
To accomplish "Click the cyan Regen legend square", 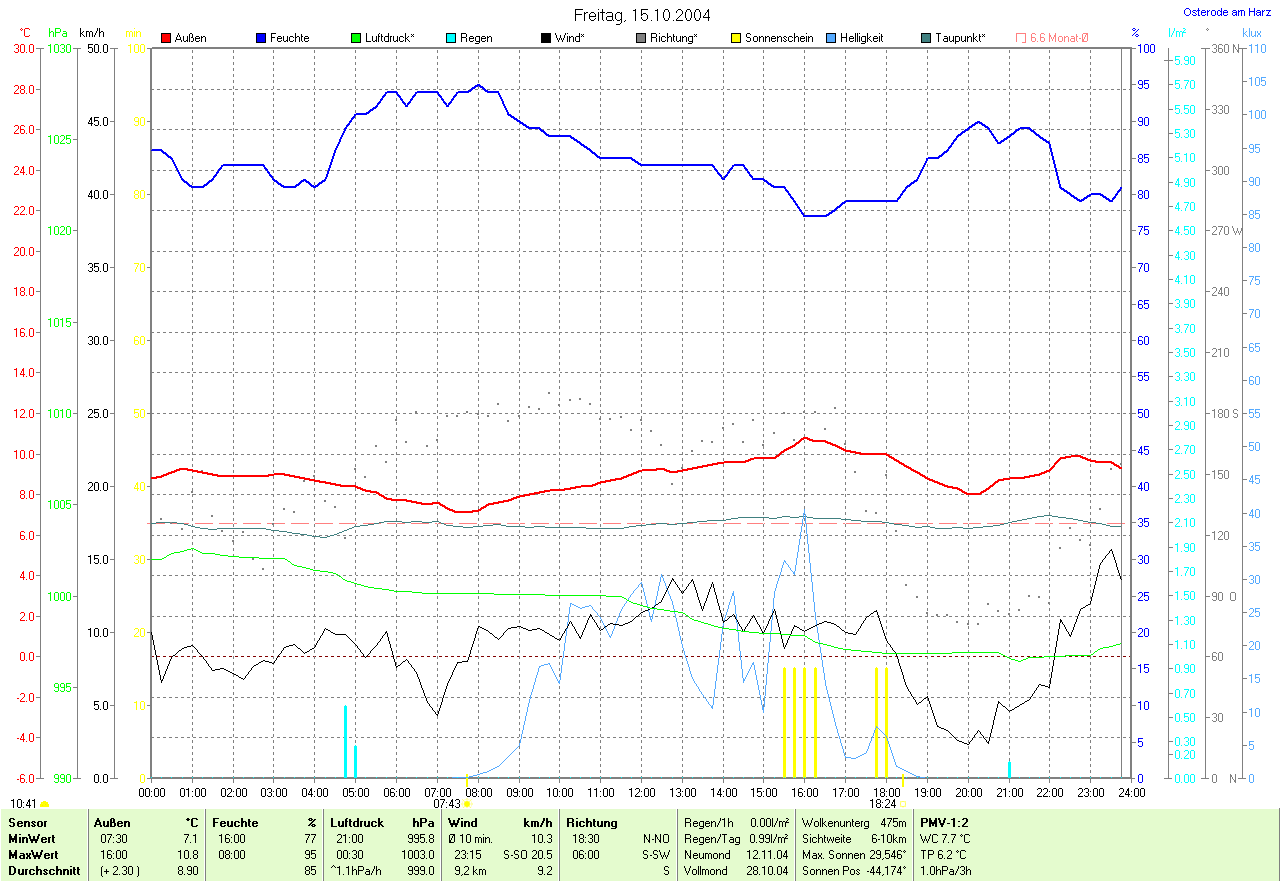I will pyautogui.click(x=451, y=38).
